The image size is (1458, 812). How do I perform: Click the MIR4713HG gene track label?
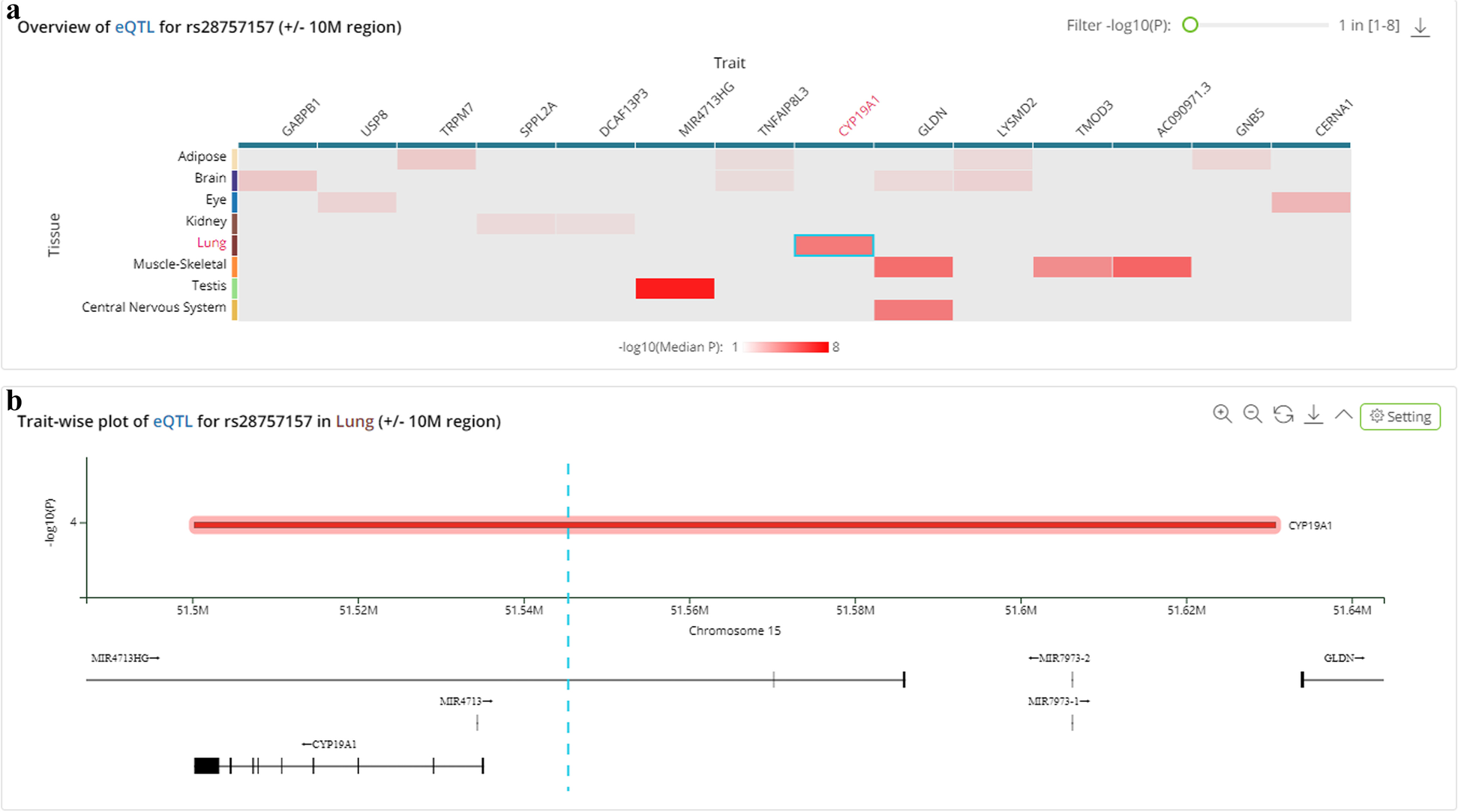pos(125,658)
